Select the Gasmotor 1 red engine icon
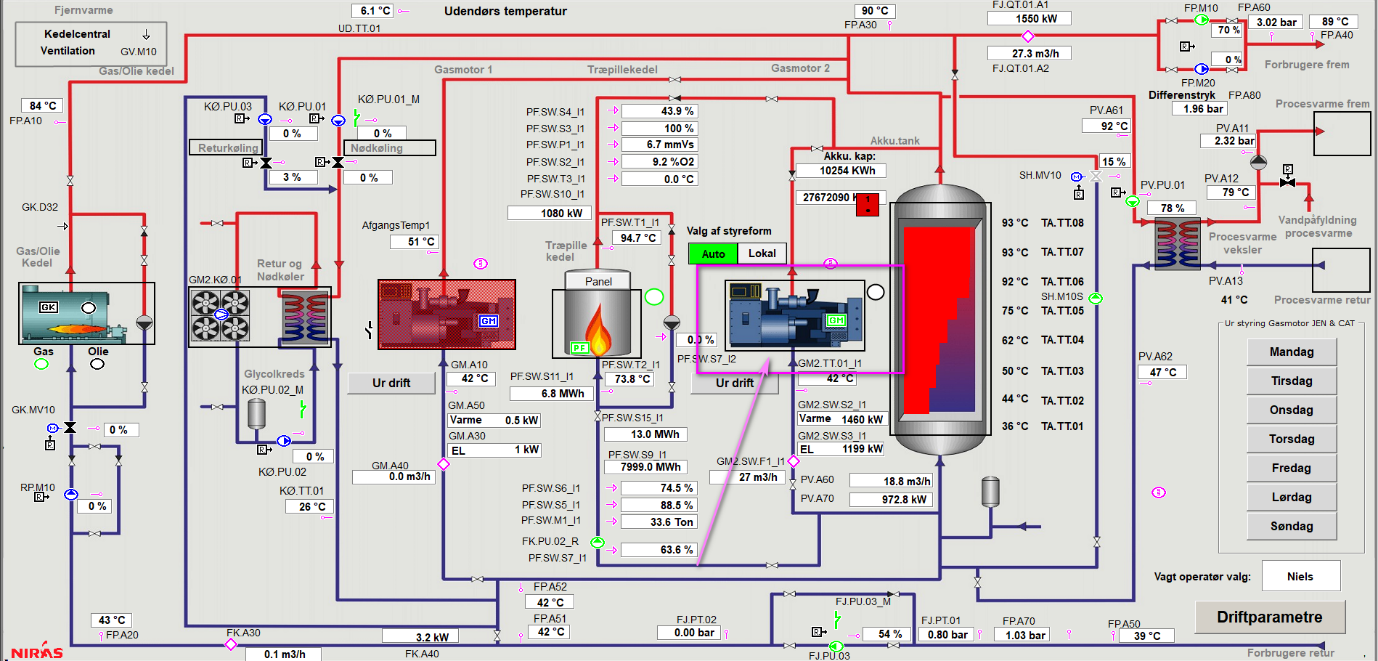Image resolution: width=1378 pixels, height=661 pixels. (x=446, y=314)
